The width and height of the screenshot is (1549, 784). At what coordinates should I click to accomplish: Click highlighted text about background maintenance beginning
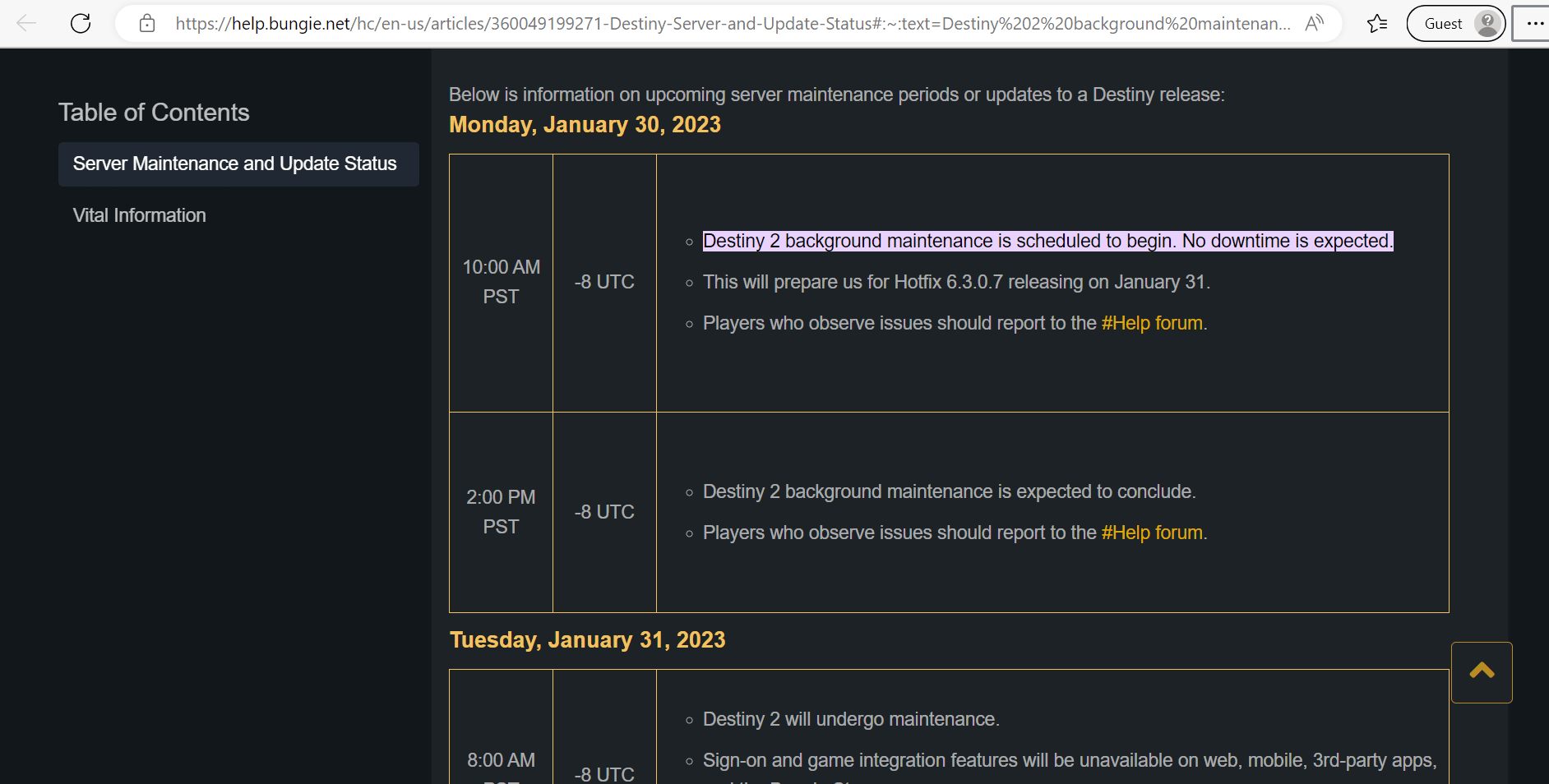1048,241
